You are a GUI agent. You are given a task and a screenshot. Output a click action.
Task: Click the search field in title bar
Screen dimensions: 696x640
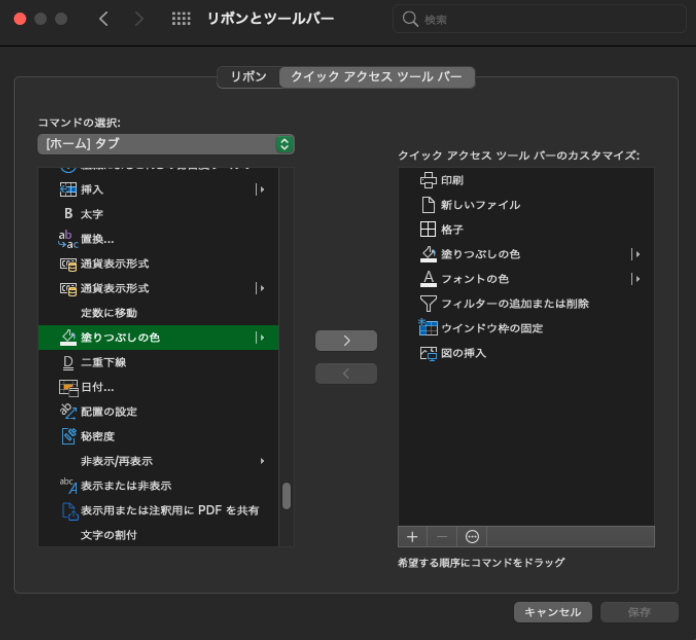tap(540, 19)
